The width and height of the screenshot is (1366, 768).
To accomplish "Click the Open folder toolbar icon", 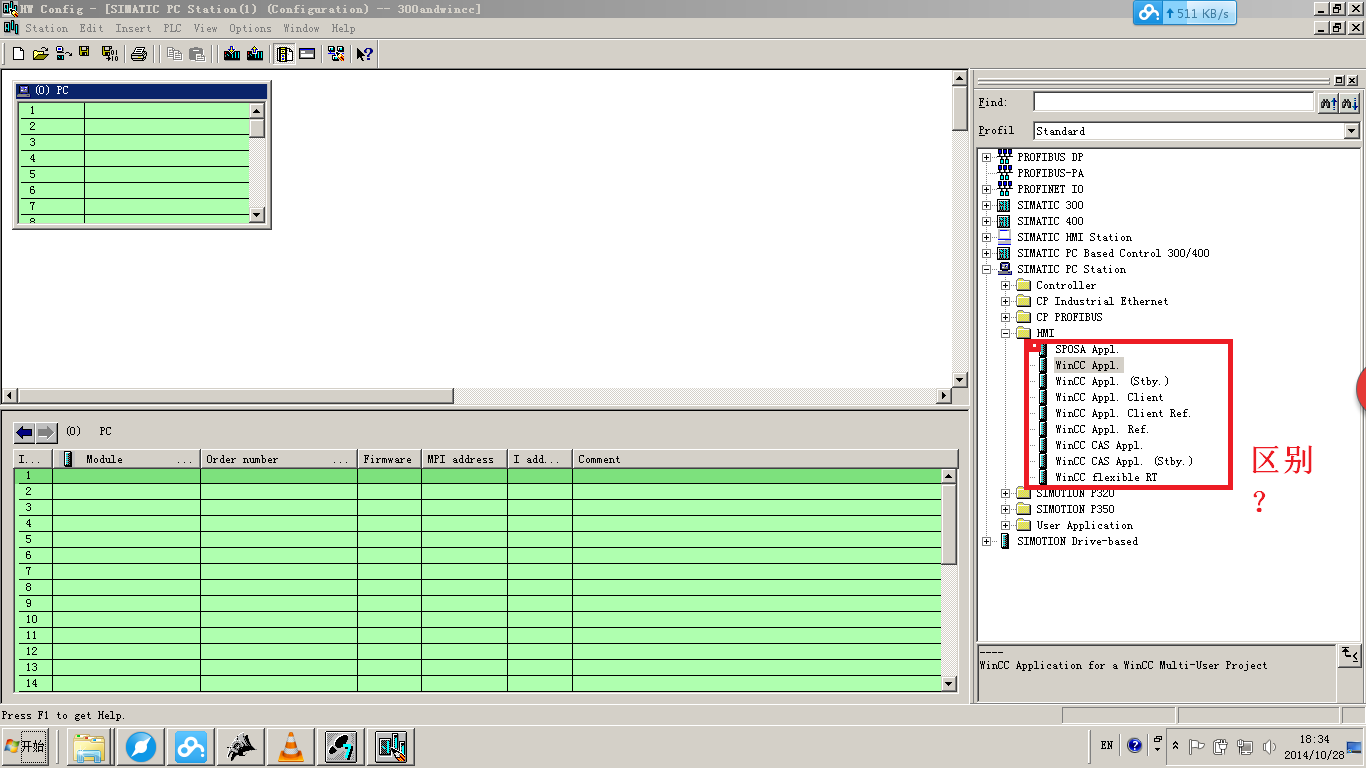I will [40, 54].
